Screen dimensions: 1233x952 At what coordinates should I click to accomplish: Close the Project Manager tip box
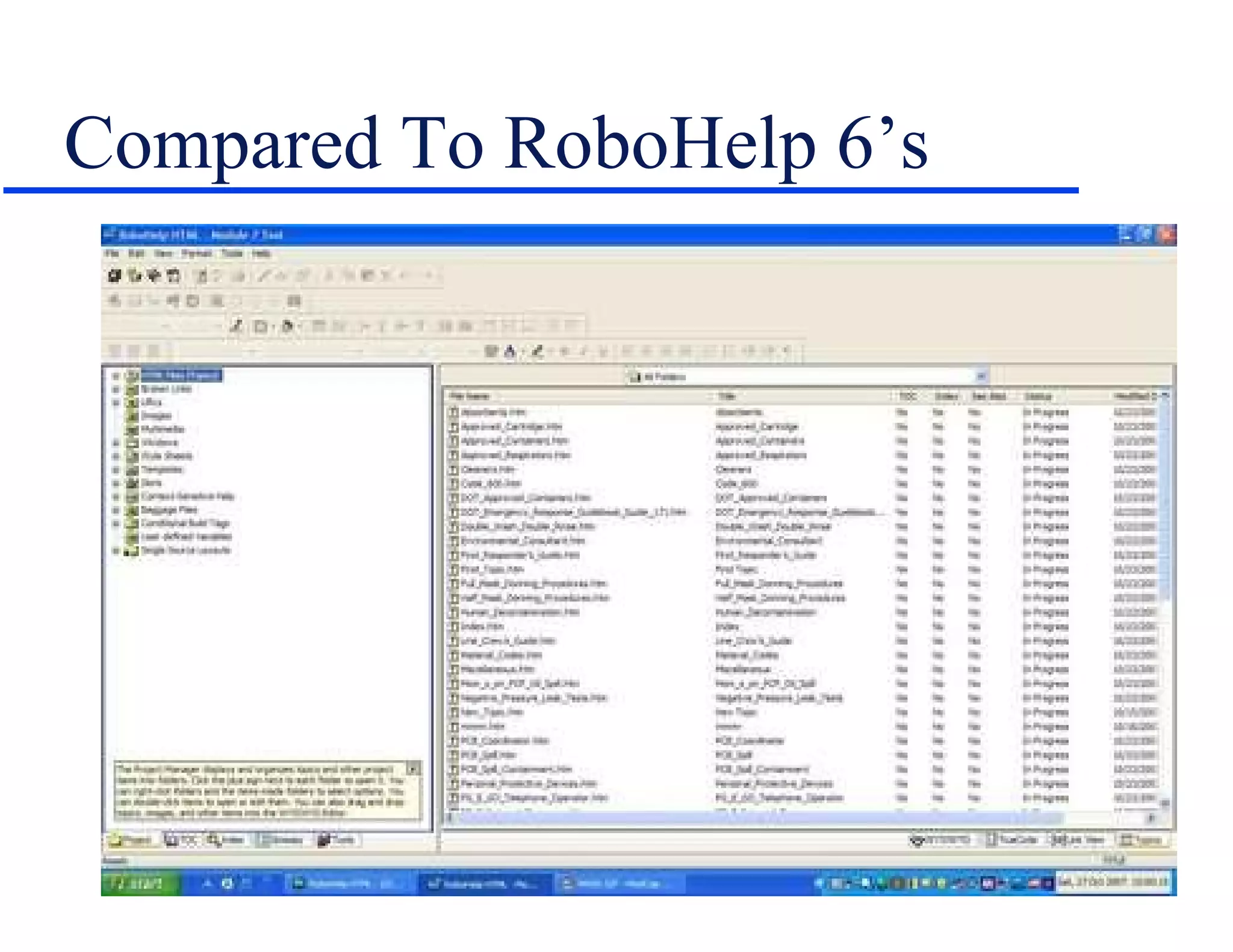tap(413, 768)
